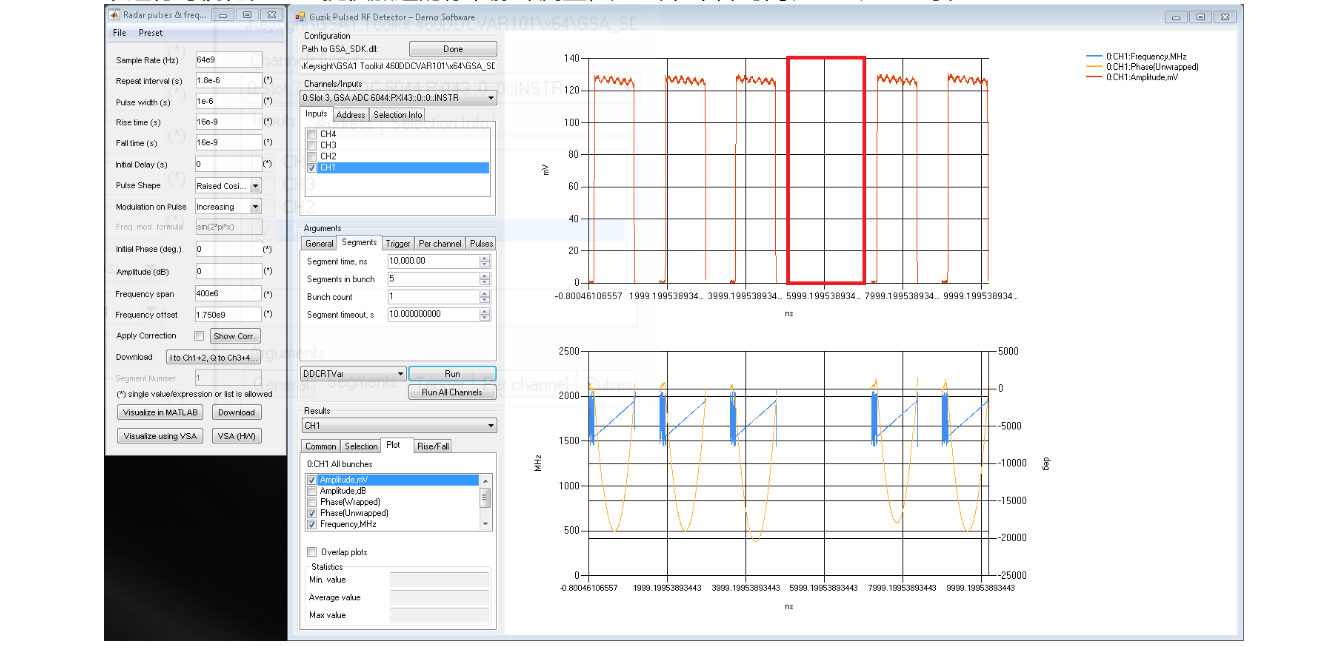Click the MATLAB icon in Radar pulses title bar
This screenshot has width=1343, height=646.
tap(115, 15)
